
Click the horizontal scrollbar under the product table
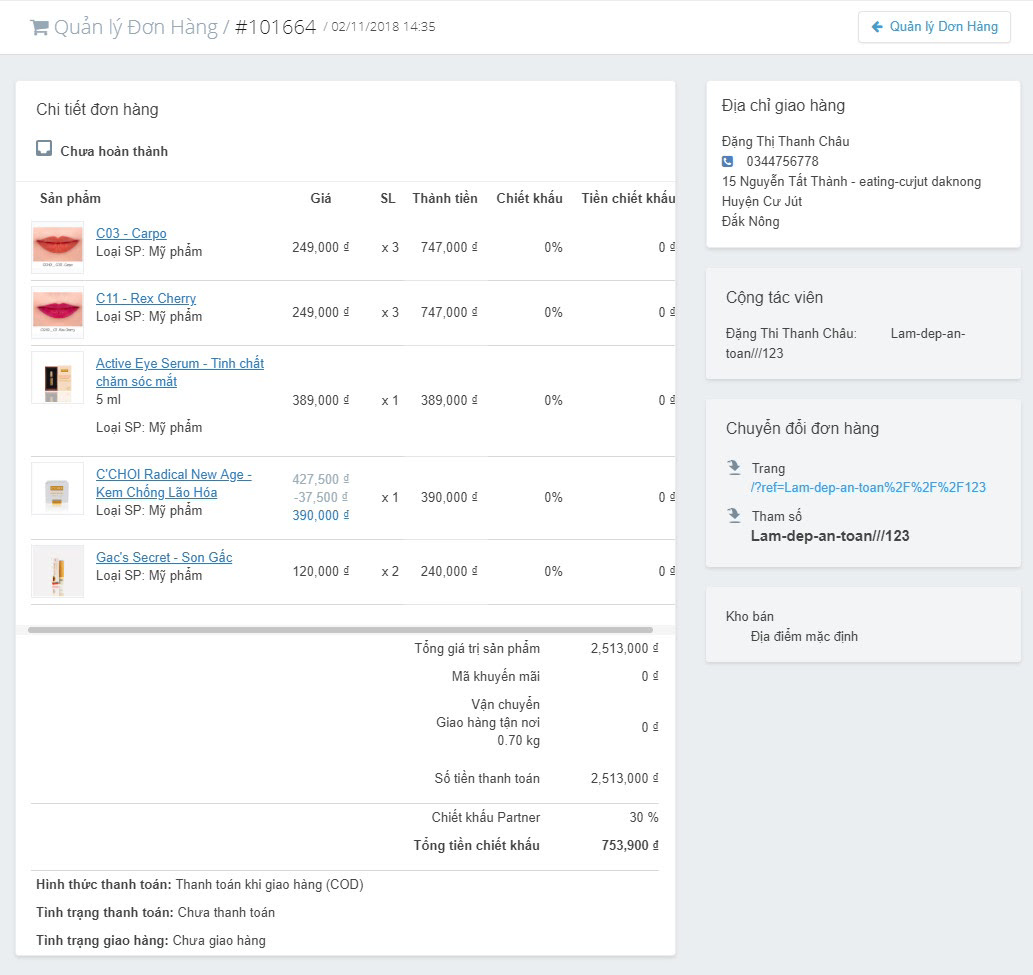tap(340, 630)
